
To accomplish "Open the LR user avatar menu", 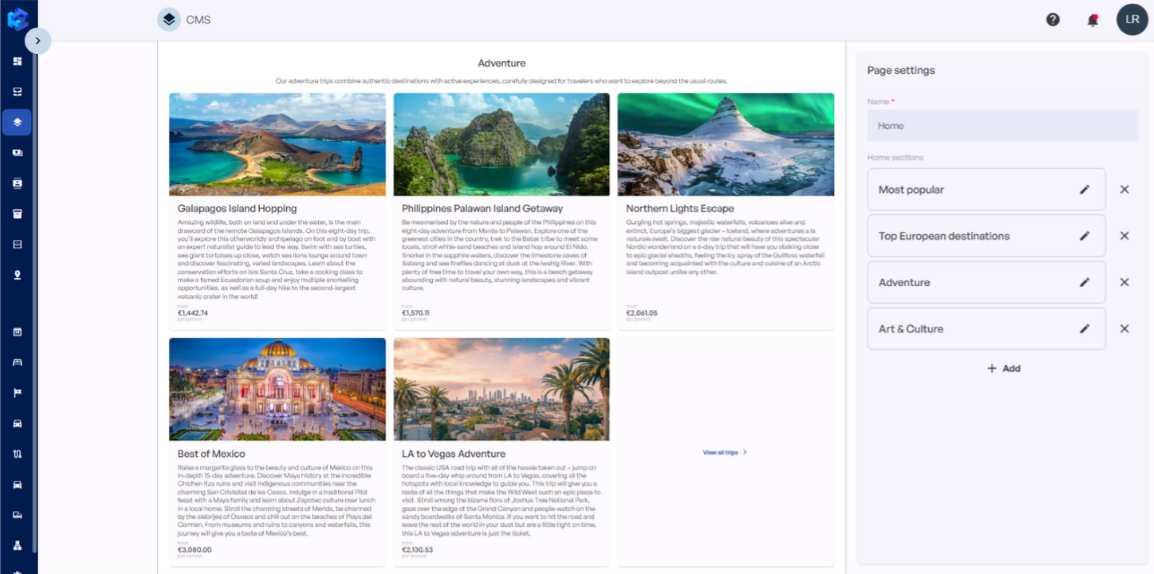I will pos(1132,19).
